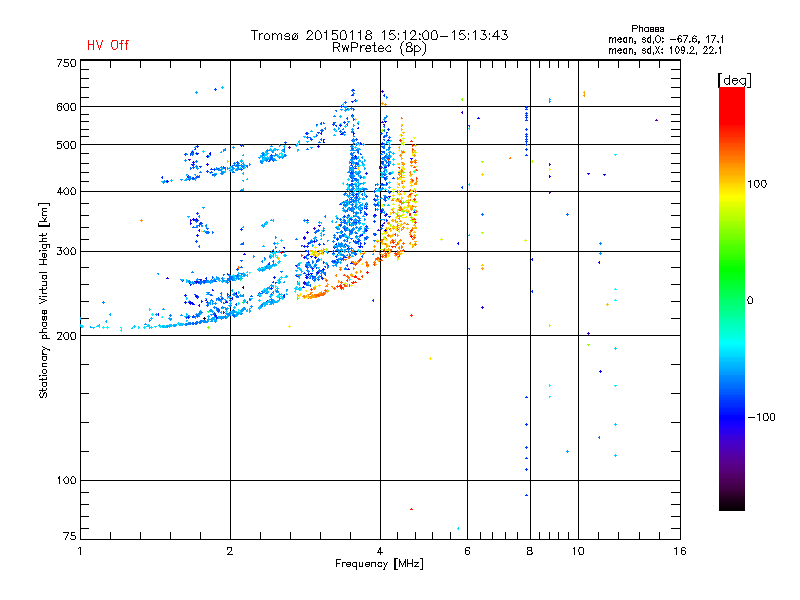The image size is (800, 600).
Task: Click the 'Phases' header text
Action: (647, 29)
